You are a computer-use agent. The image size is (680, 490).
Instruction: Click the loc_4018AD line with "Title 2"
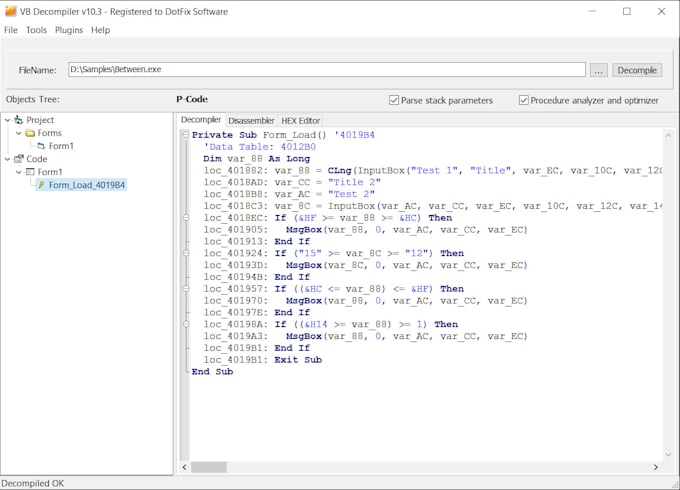pos(292,182)
